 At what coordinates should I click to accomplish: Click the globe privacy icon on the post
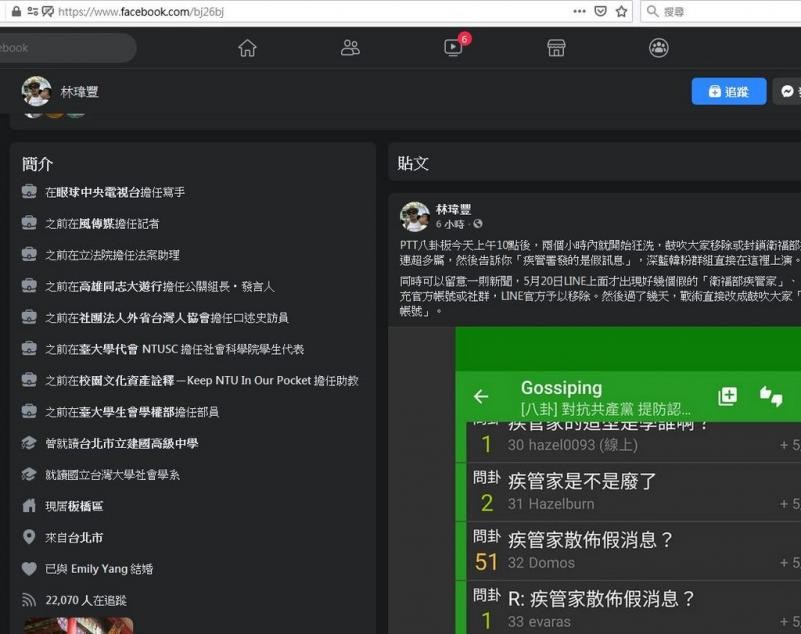pos(478,224)
